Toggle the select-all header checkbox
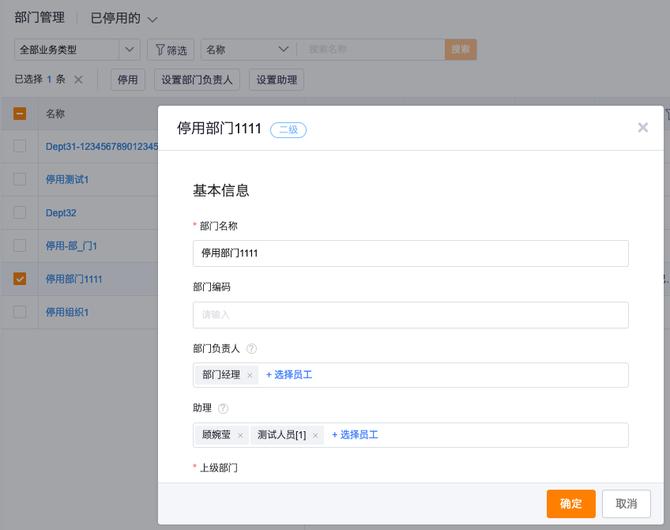The image size is (670, 530). (20, 114)
